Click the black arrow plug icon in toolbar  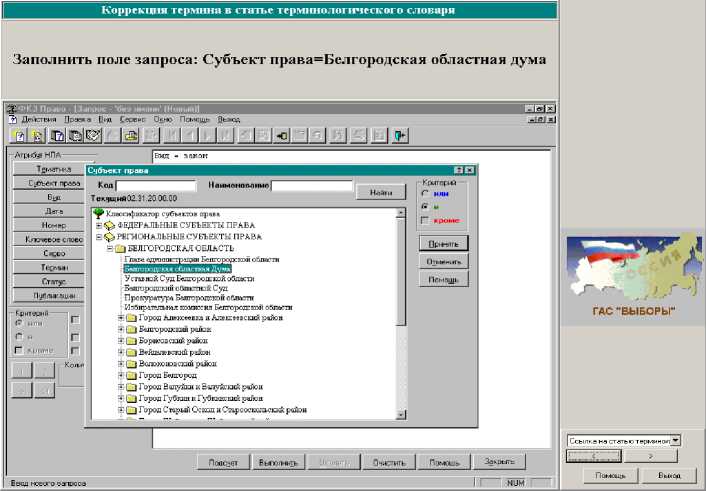282,136
